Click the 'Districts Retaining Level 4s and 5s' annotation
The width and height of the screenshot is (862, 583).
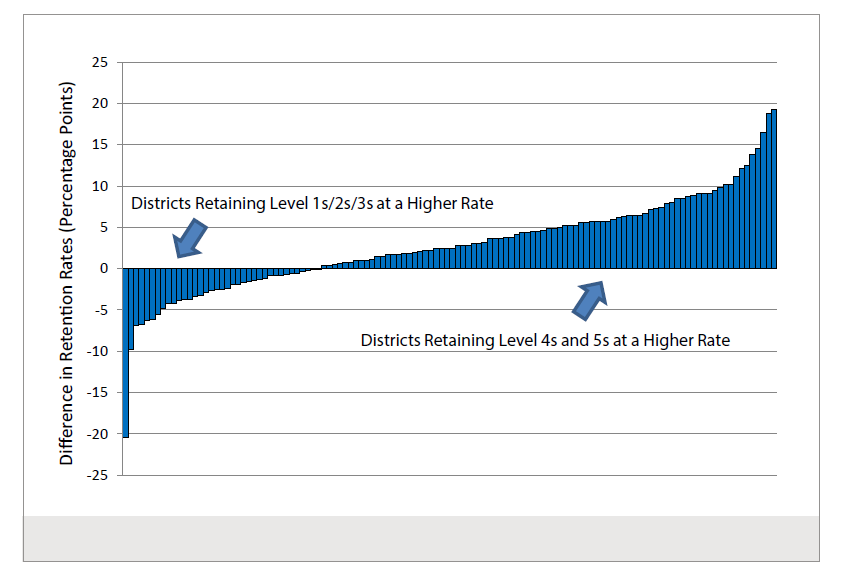[545, 340]
